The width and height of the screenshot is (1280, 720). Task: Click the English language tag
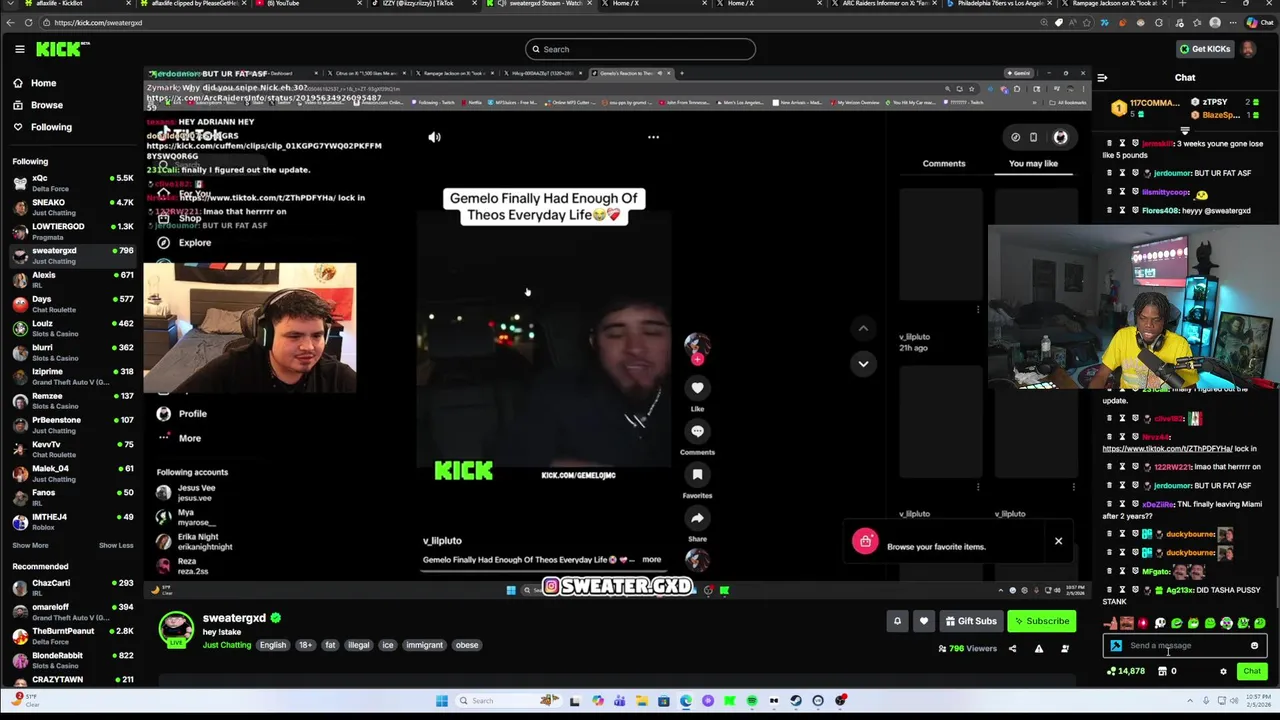click(273, 645)
